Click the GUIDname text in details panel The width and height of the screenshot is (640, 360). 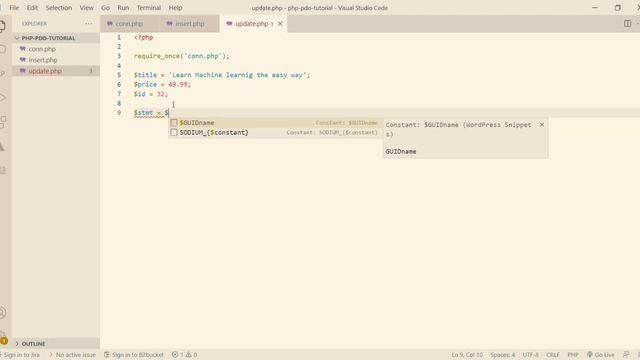click(401, 151)
